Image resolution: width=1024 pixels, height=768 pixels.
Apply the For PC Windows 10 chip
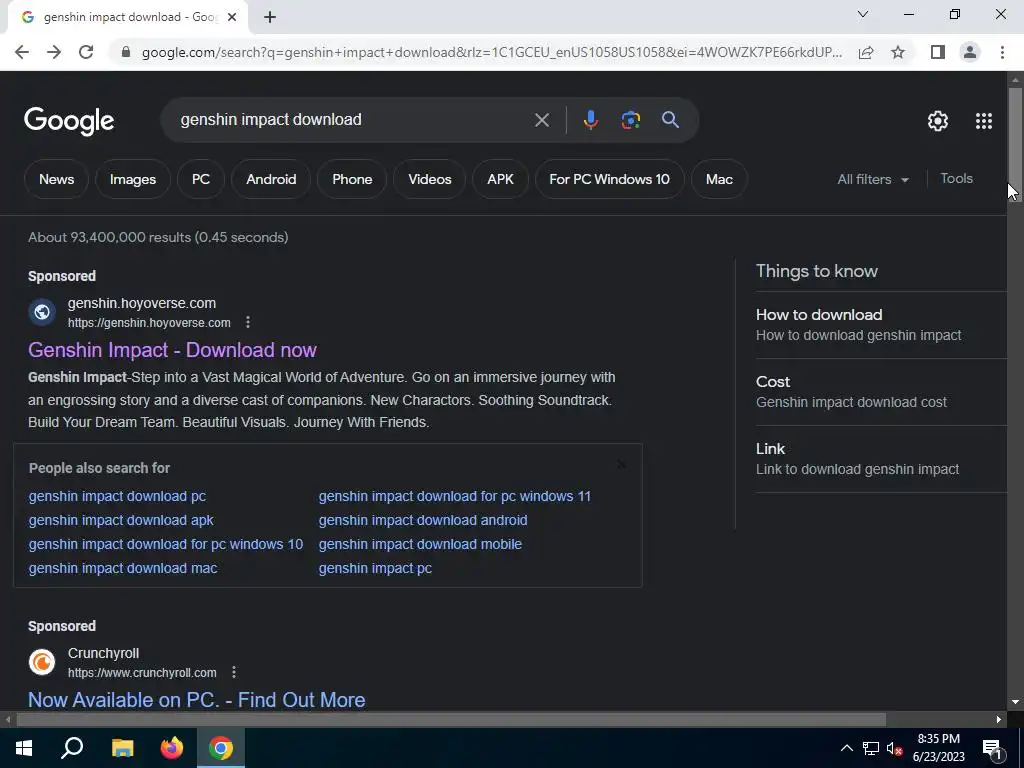click(x=609, y=180)
